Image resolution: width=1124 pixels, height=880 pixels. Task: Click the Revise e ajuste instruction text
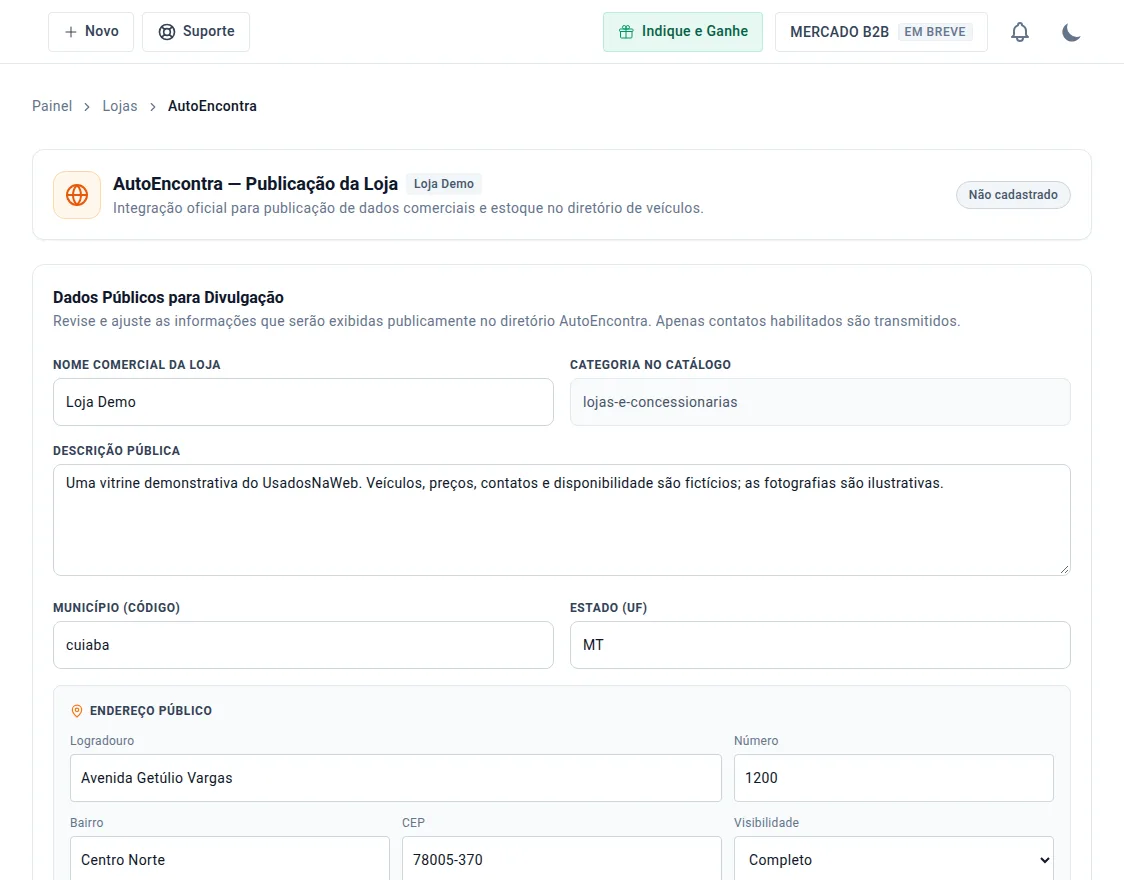pyautogui.click(x=506, y=321)
